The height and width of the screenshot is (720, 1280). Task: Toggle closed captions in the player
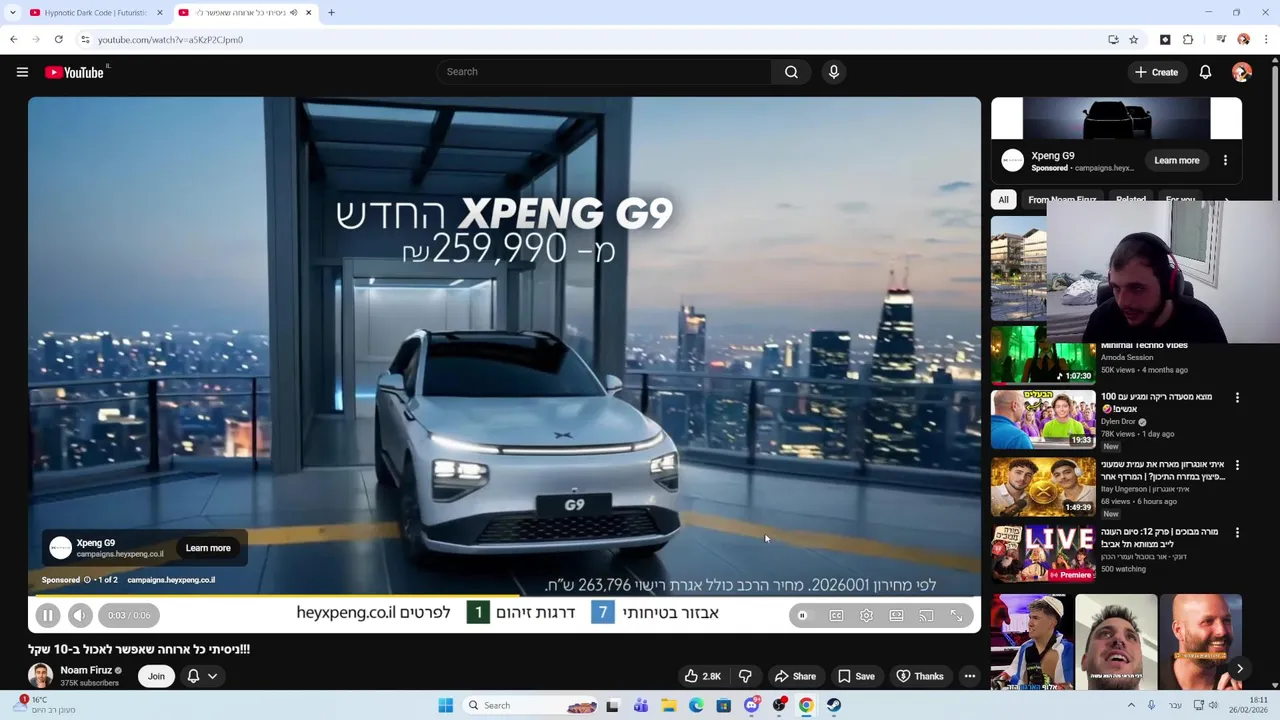[836, 615]
